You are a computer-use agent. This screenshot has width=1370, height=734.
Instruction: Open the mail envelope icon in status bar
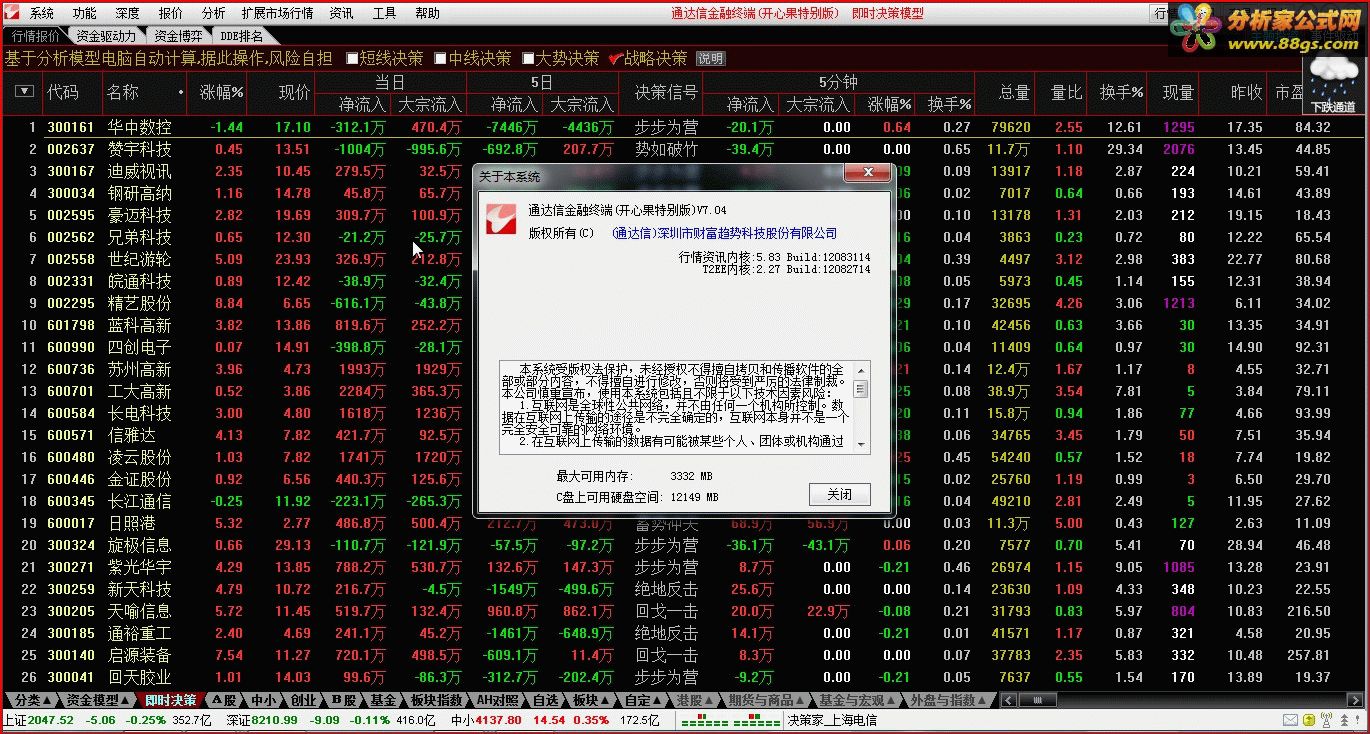pyautogui.click(x=1290, y=720)
